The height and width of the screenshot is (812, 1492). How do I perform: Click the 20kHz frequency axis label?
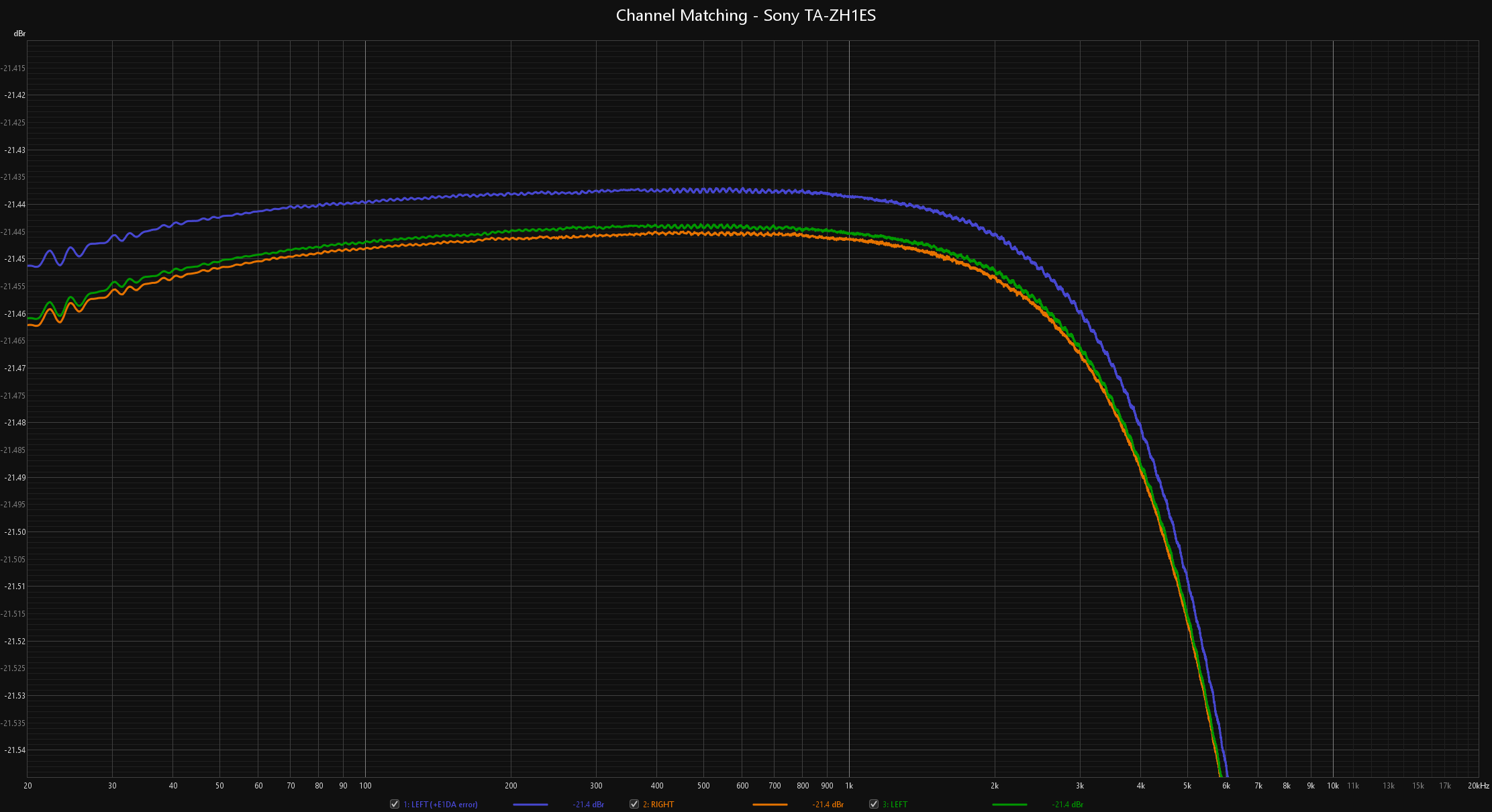tap(1479, 786)
